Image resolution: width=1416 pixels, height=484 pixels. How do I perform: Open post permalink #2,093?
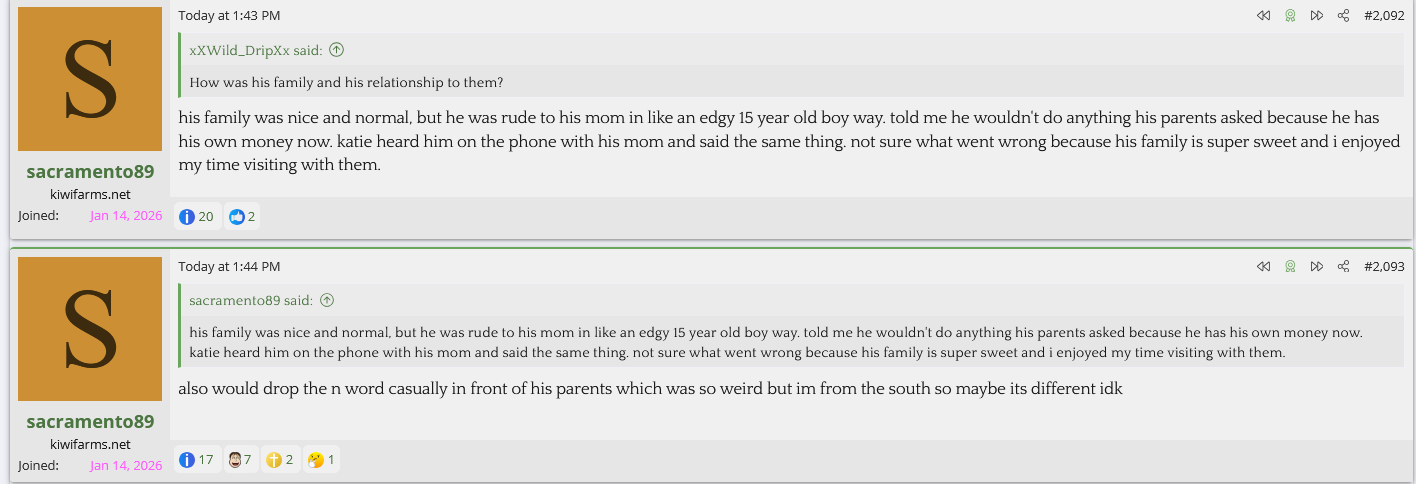coord(1384,267)
